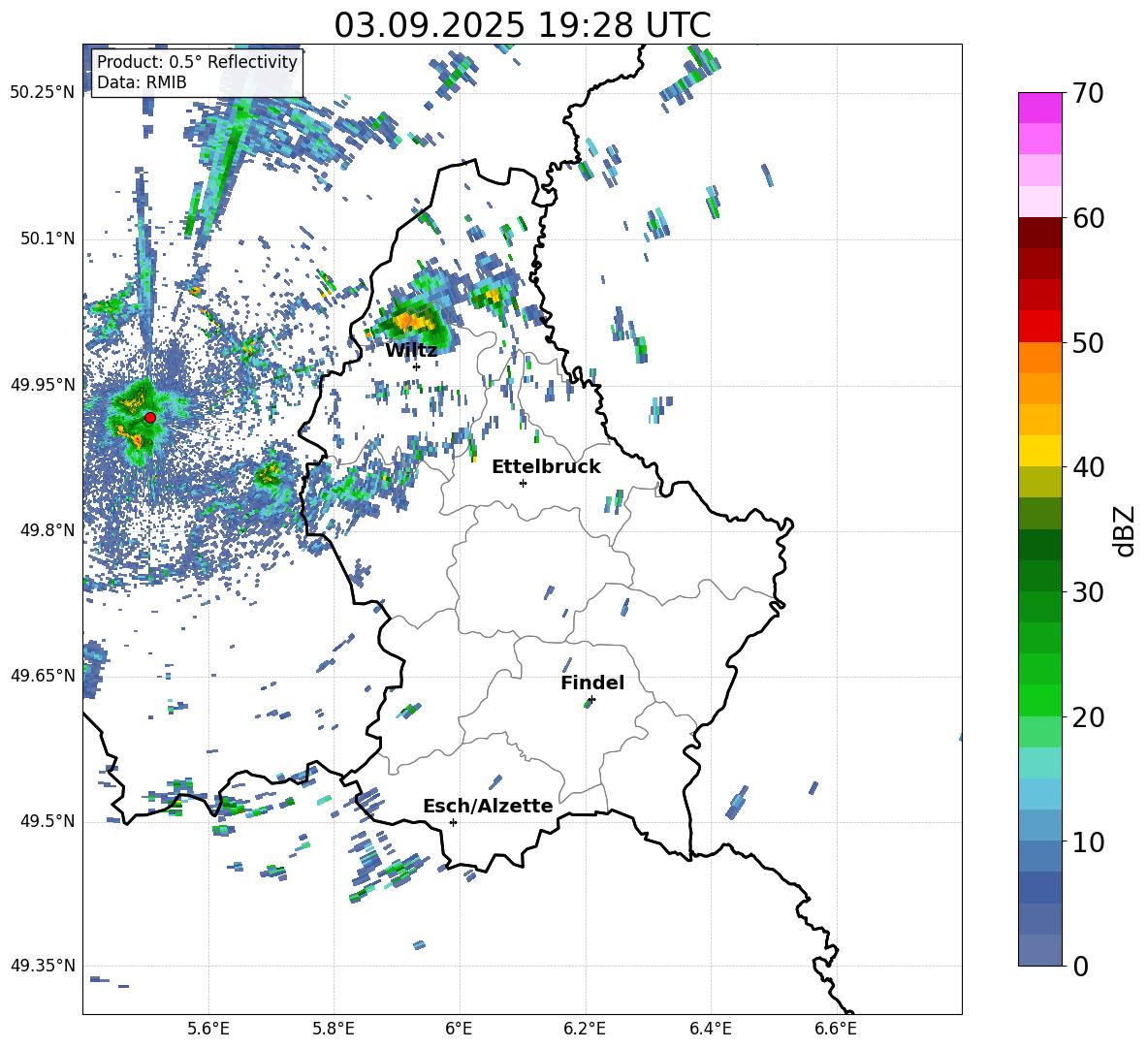Viewport: 1148px width, 1048px height.
Task: Click the magenta swatch atop the colorbar
Action: click(1039, 109)
